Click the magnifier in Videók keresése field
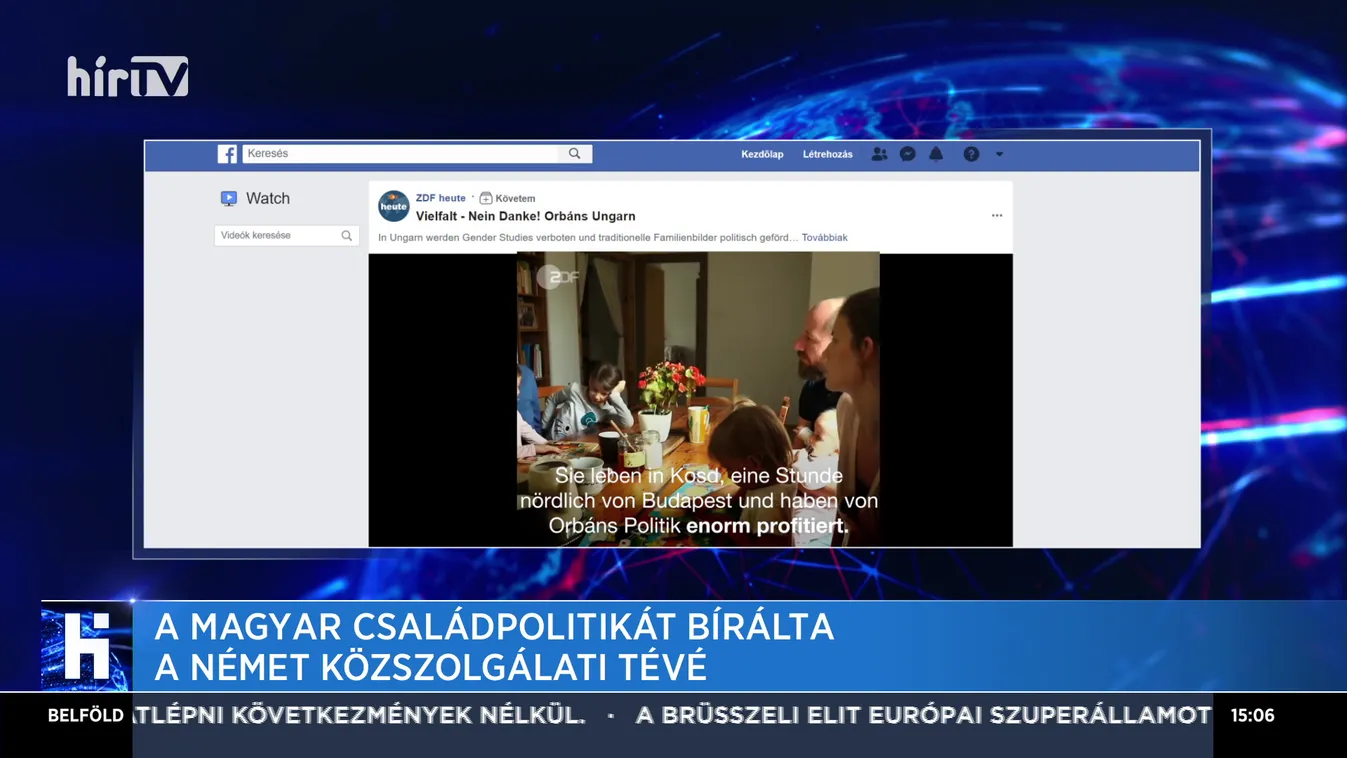The height and width of the screenshot is (758, 1347). tap(347, 235)
